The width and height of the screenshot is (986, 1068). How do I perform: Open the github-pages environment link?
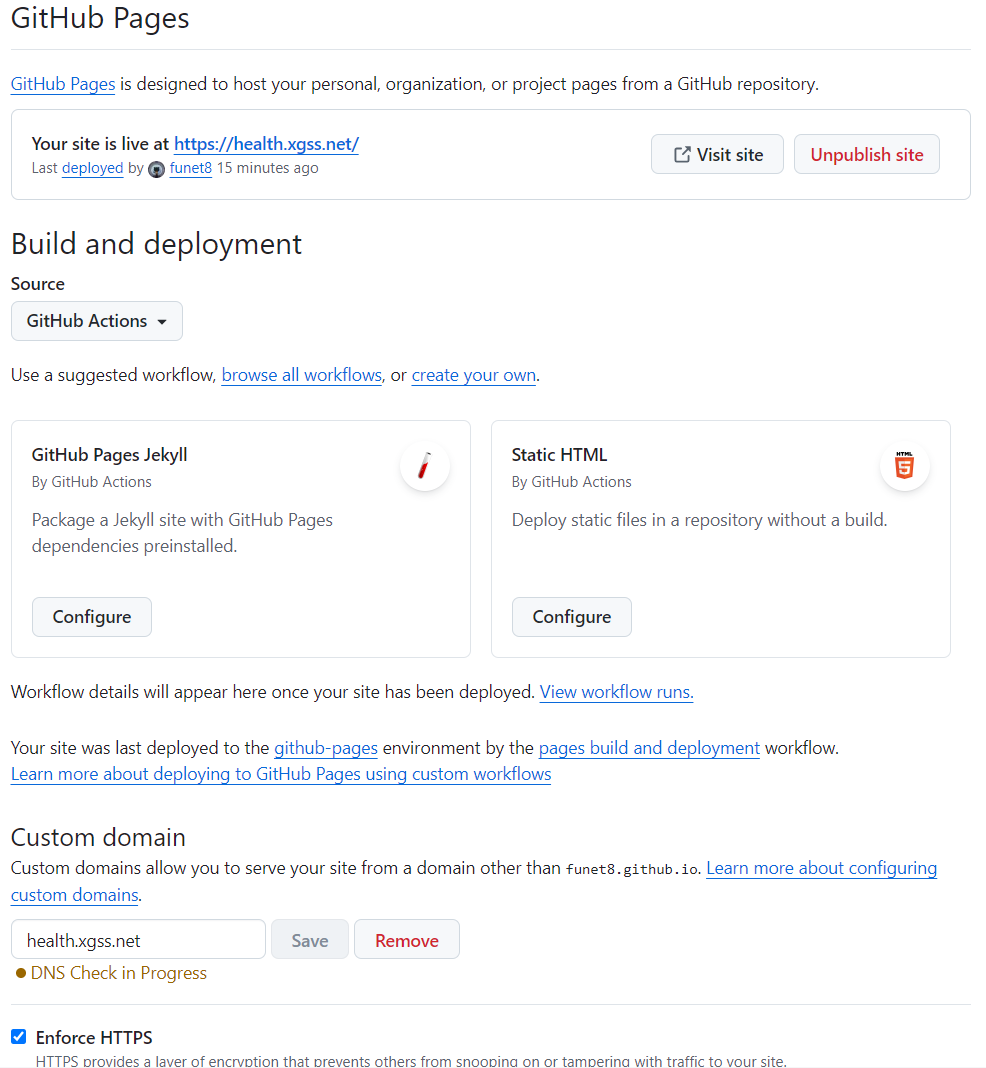[x=326, y=748]
